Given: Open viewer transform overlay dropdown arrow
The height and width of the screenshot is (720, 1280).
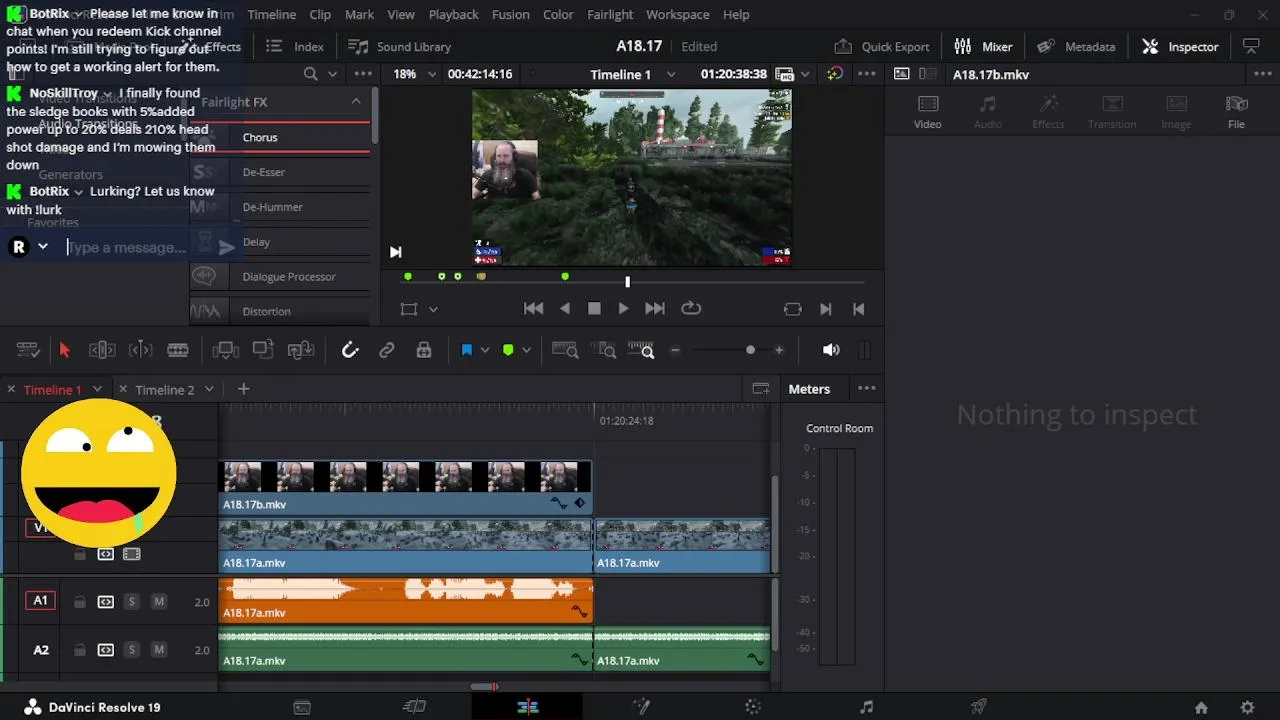Looking at the screenshot, I should pyautogui.click(x=433, y=309).
